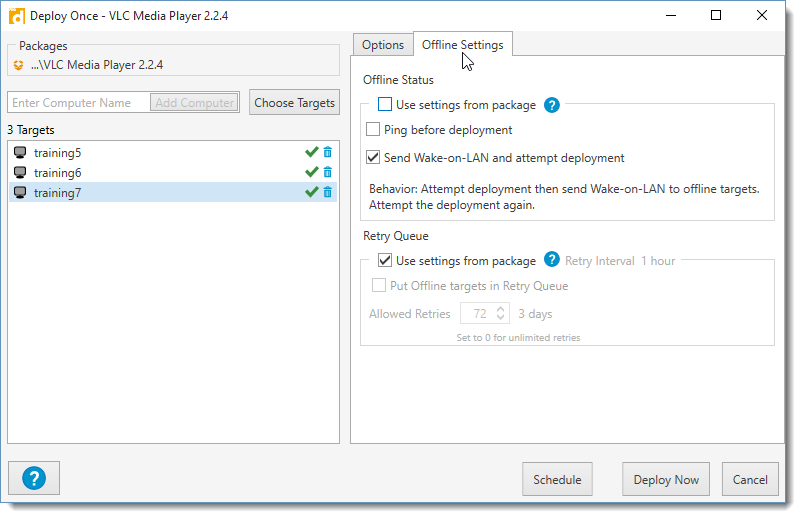Click the trash icon beside training7
This screenshot has width=801, height=518.
327,192
